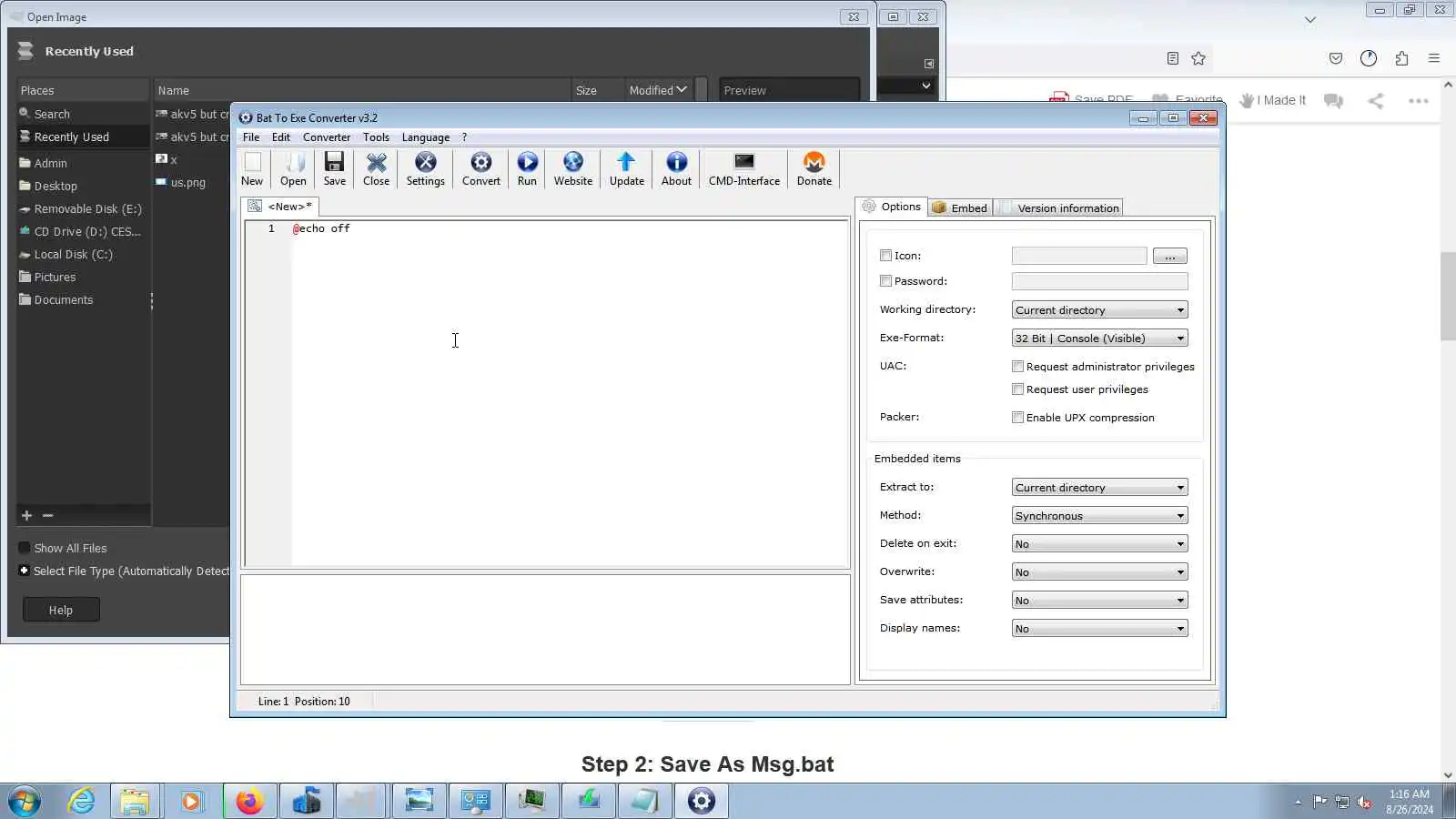Click the Convert gear icon
1456x819 pixels.
coord(481,169)
